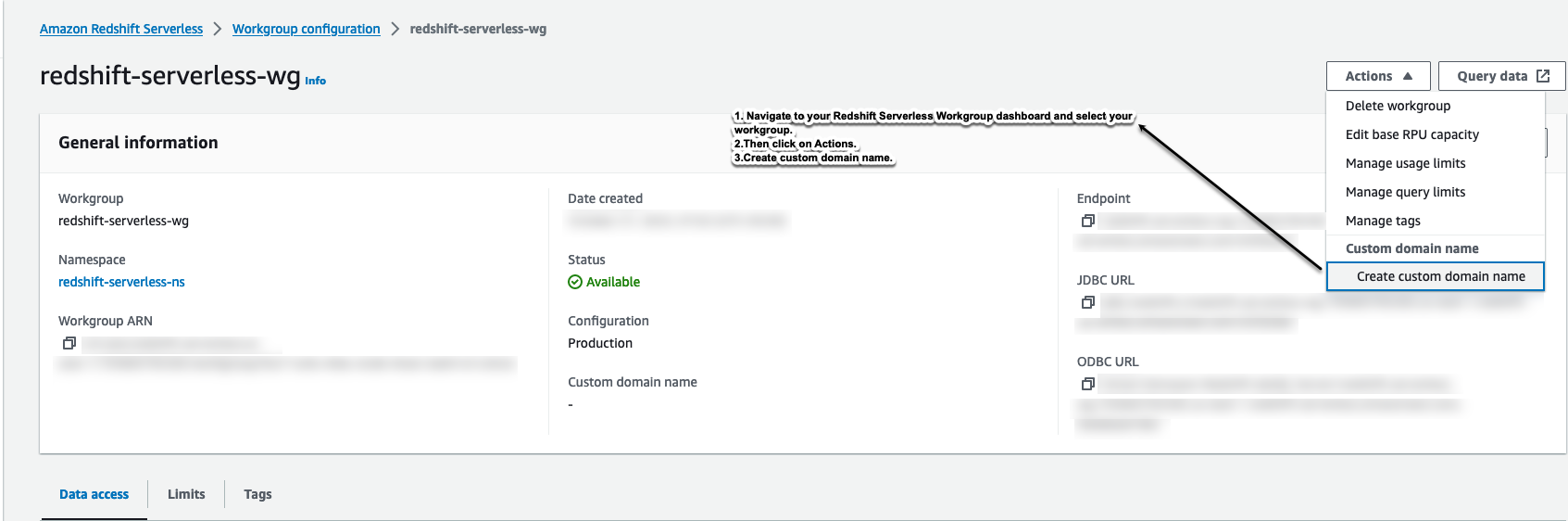Copy the ODBC URL

point(1088,384)
